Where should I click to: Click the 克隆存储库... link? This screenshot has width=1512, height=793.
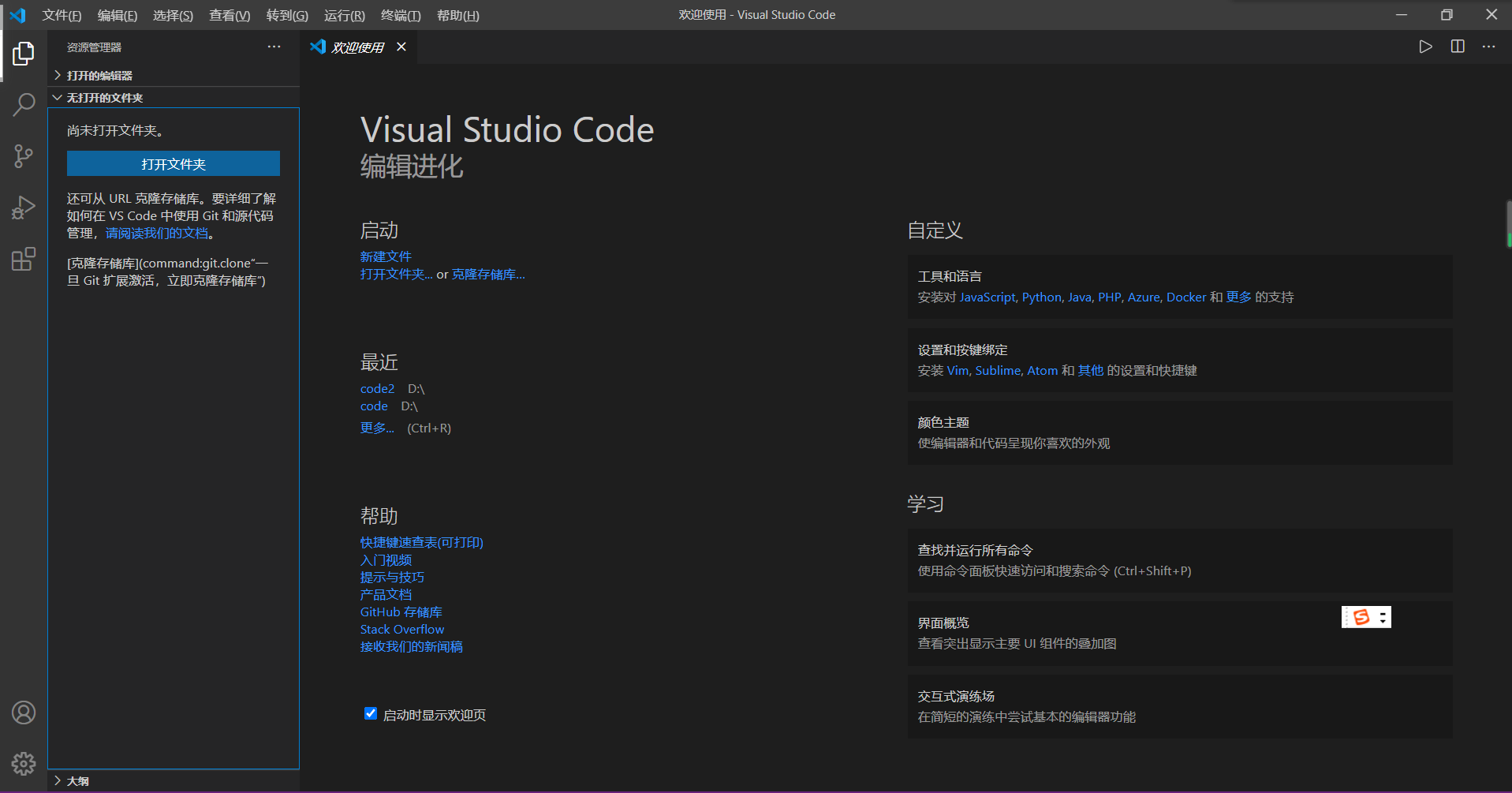(x=488, y=274)
